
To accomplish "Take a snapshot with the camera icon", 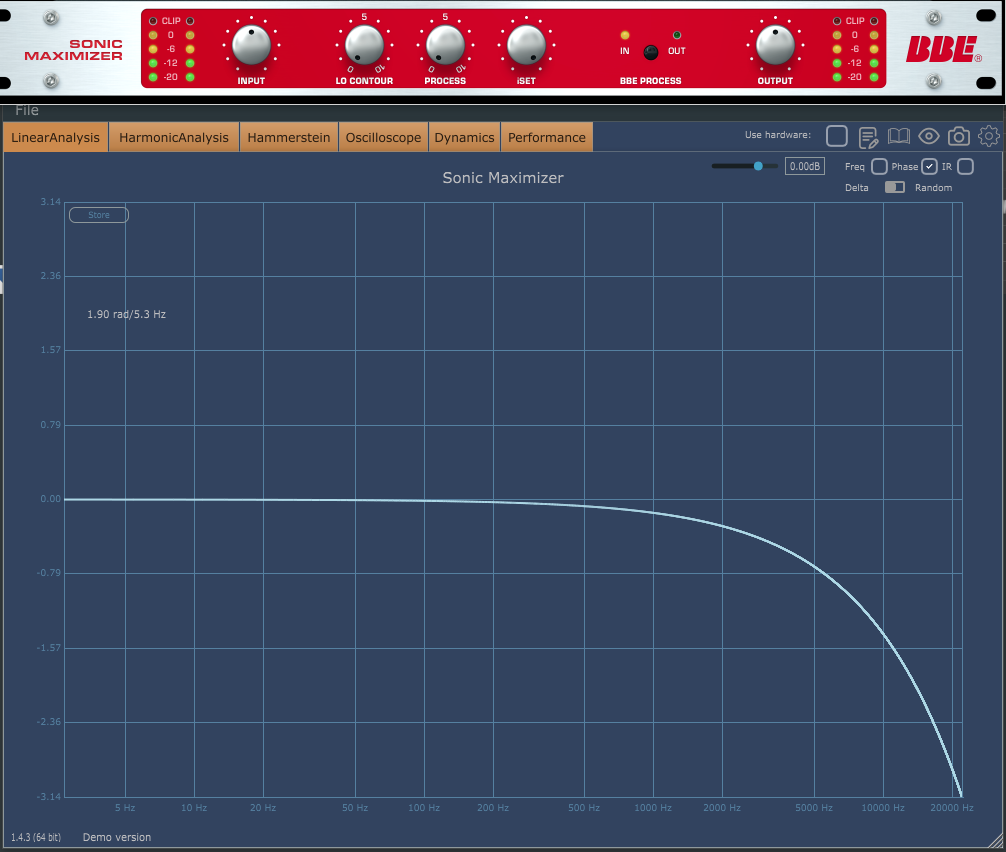I will (959, 136).
